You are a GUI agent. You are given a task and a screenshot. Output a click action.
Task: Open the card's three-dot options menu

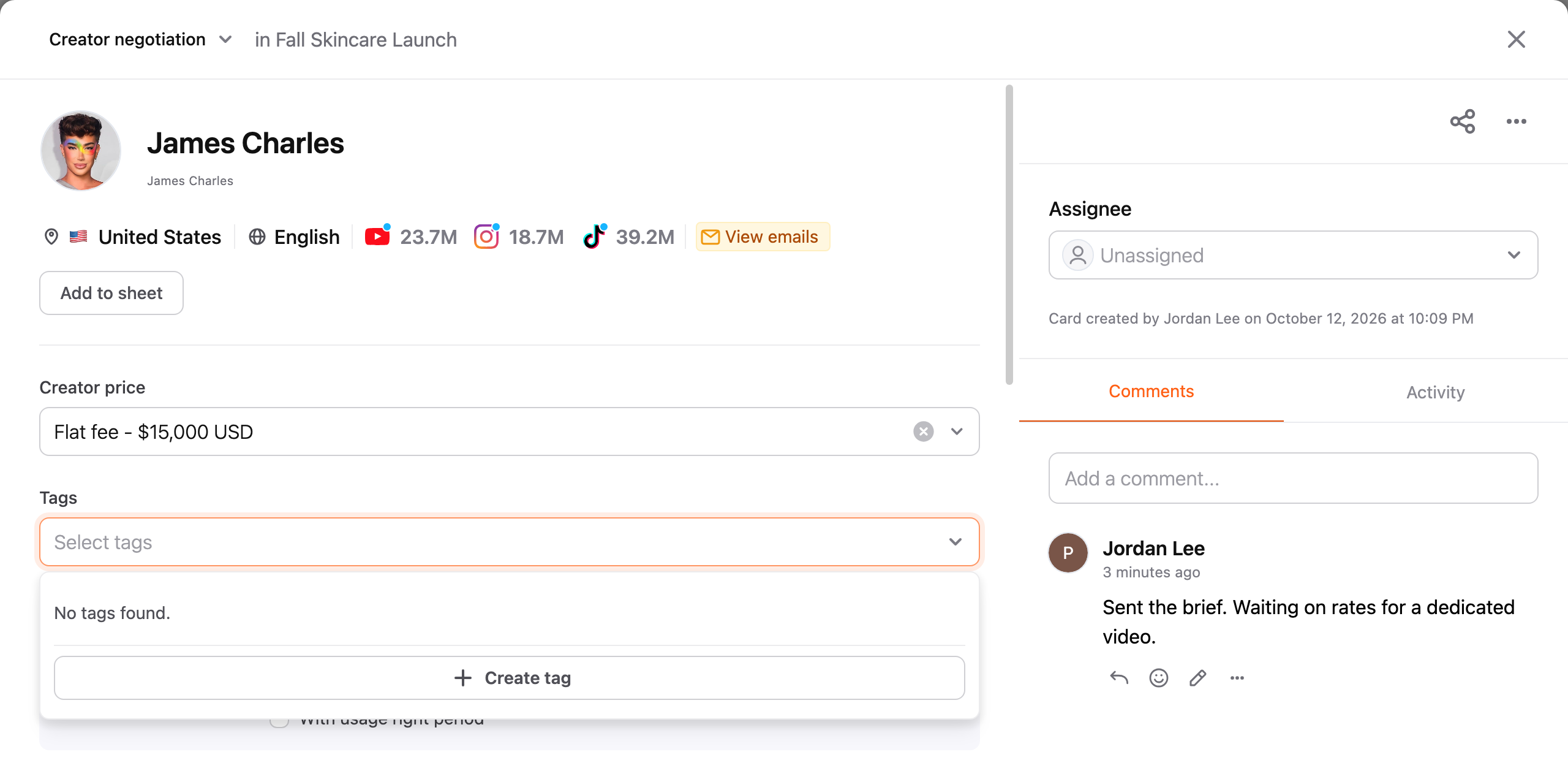coord(1517,121)
